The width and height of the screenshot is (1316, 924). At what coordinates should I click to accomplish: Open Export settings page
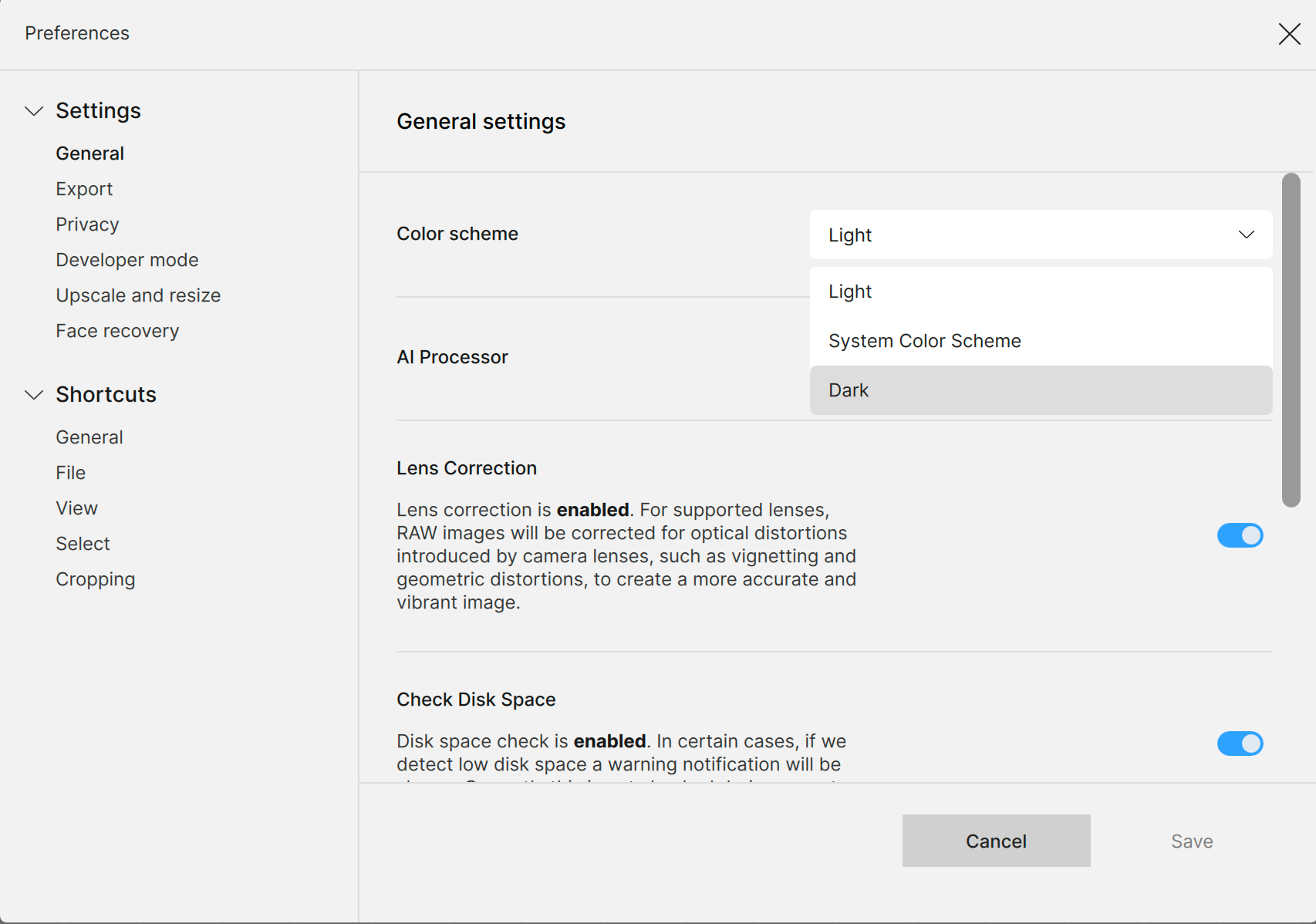[84, 189]
